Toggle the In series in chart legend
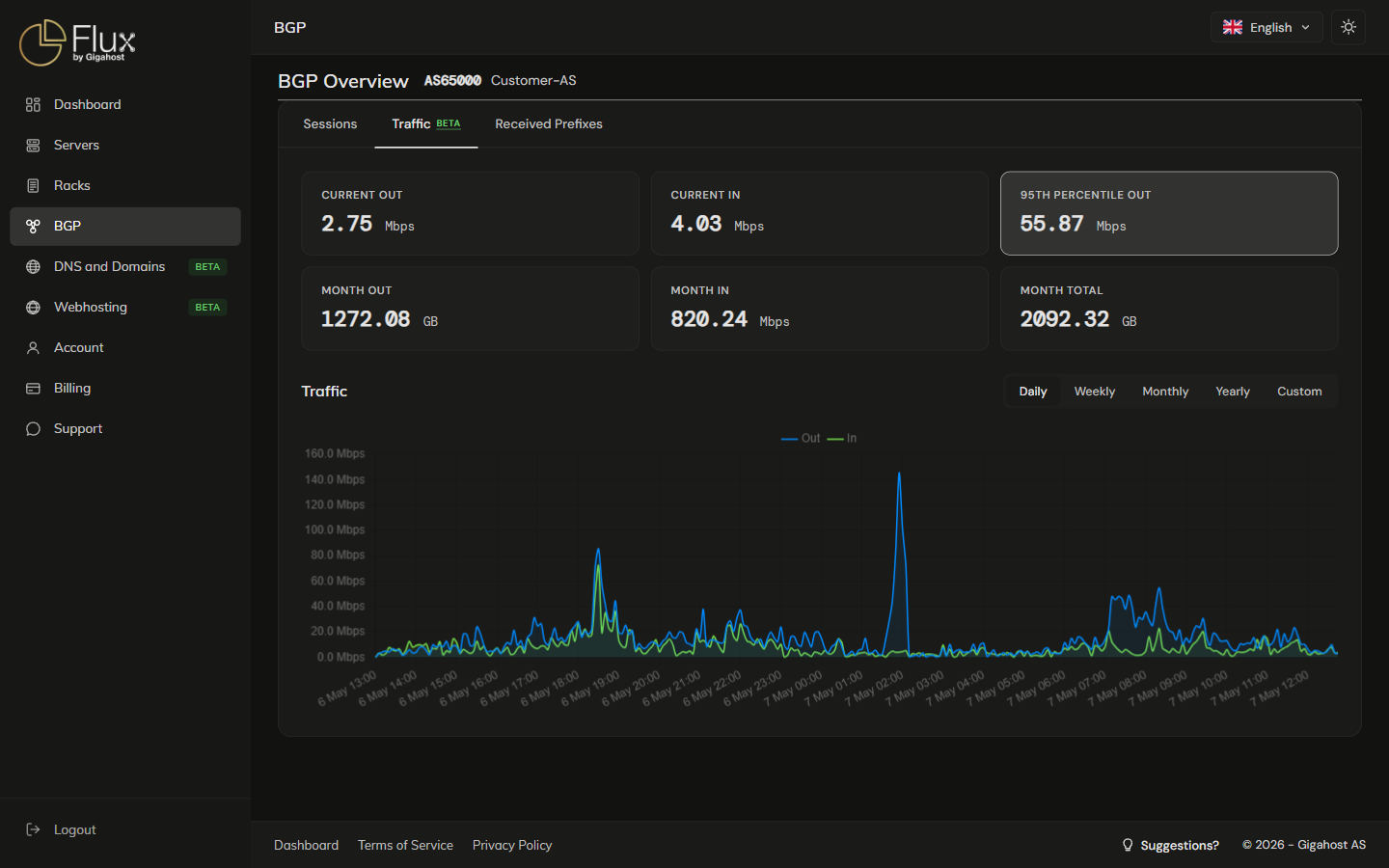1389x868 pixels. coord(842,438)
